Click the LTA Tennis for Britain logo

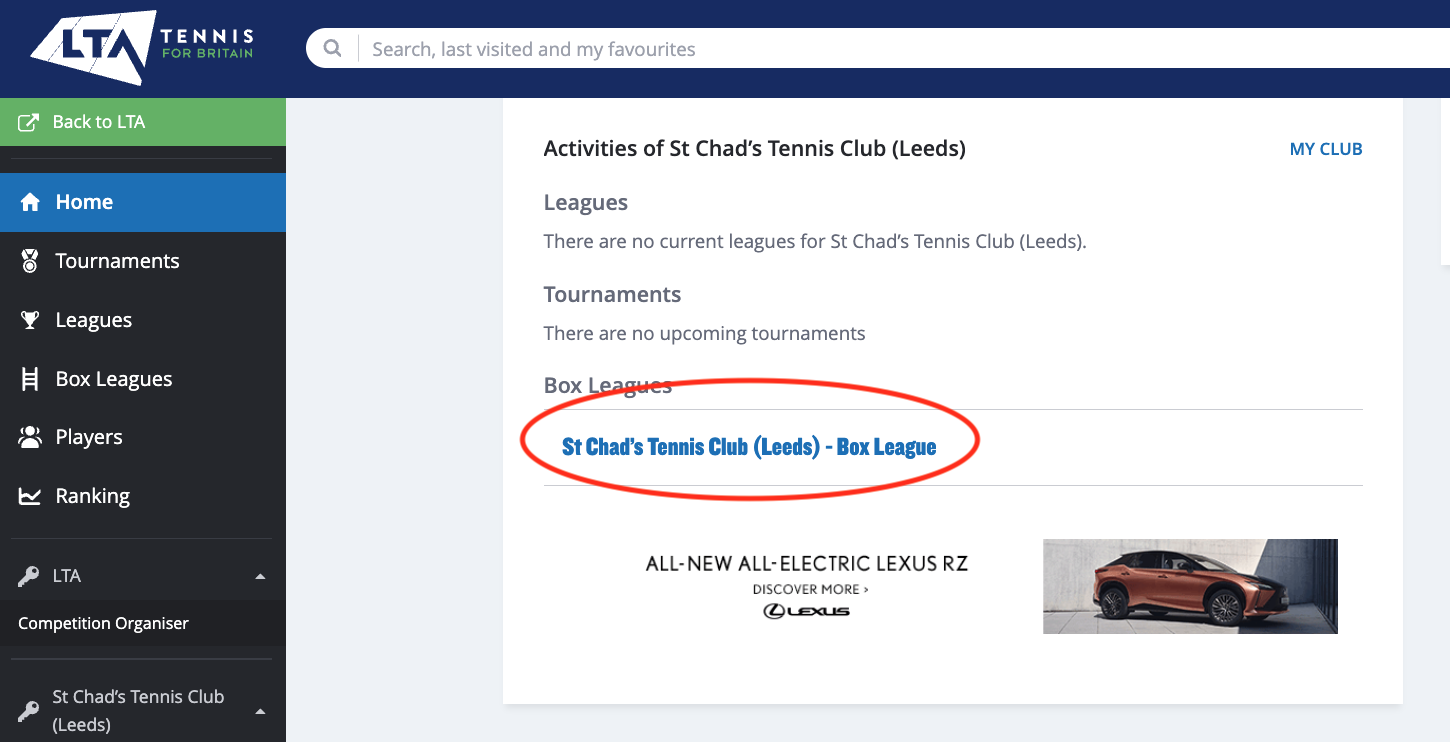click(142, 48)
